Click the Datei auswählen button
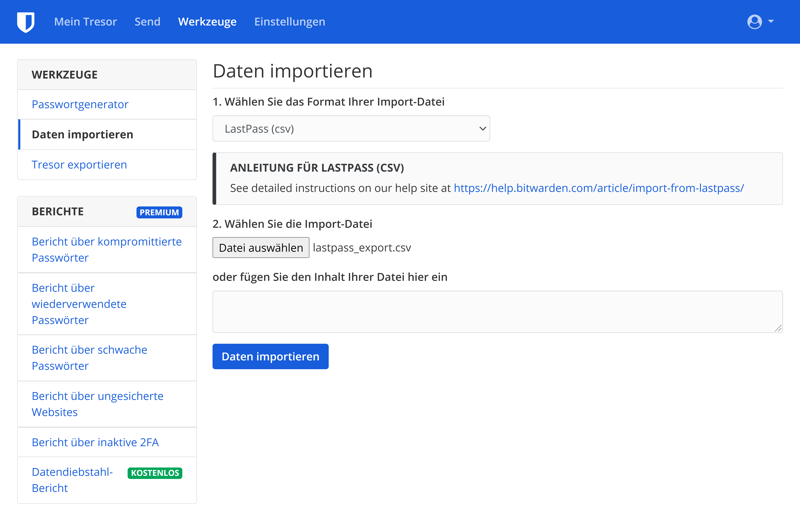 click(x=260, y=248)
